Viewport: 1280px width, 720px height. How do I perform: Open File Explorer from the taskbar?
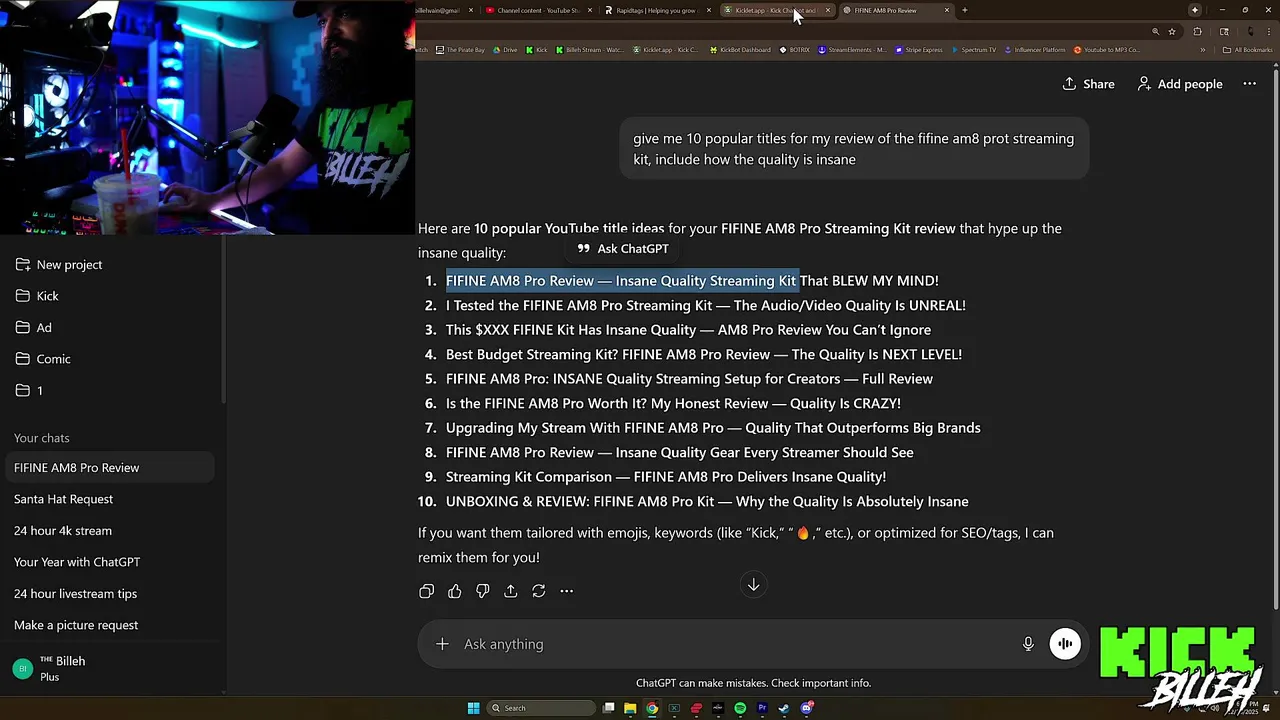pos(630,708)
